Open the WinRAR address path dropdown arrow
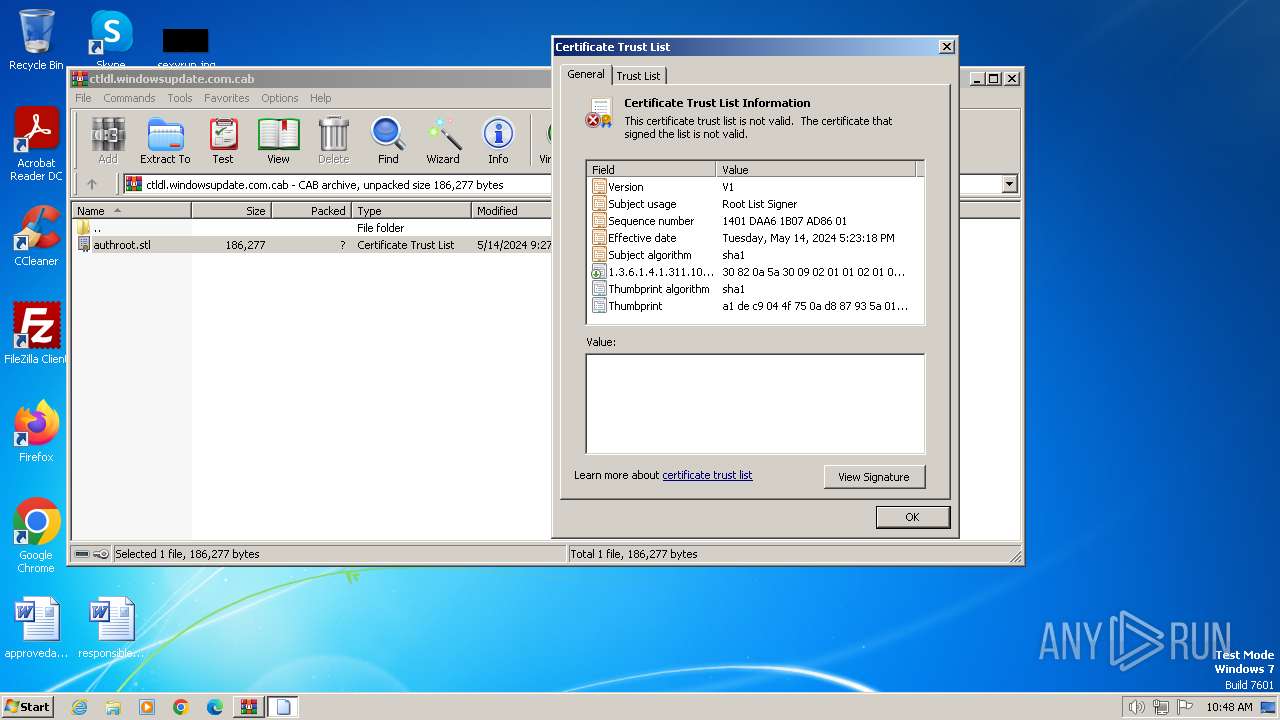Image resolution: width=1280 pixels, height=720 pixels. pos(1009,184)
